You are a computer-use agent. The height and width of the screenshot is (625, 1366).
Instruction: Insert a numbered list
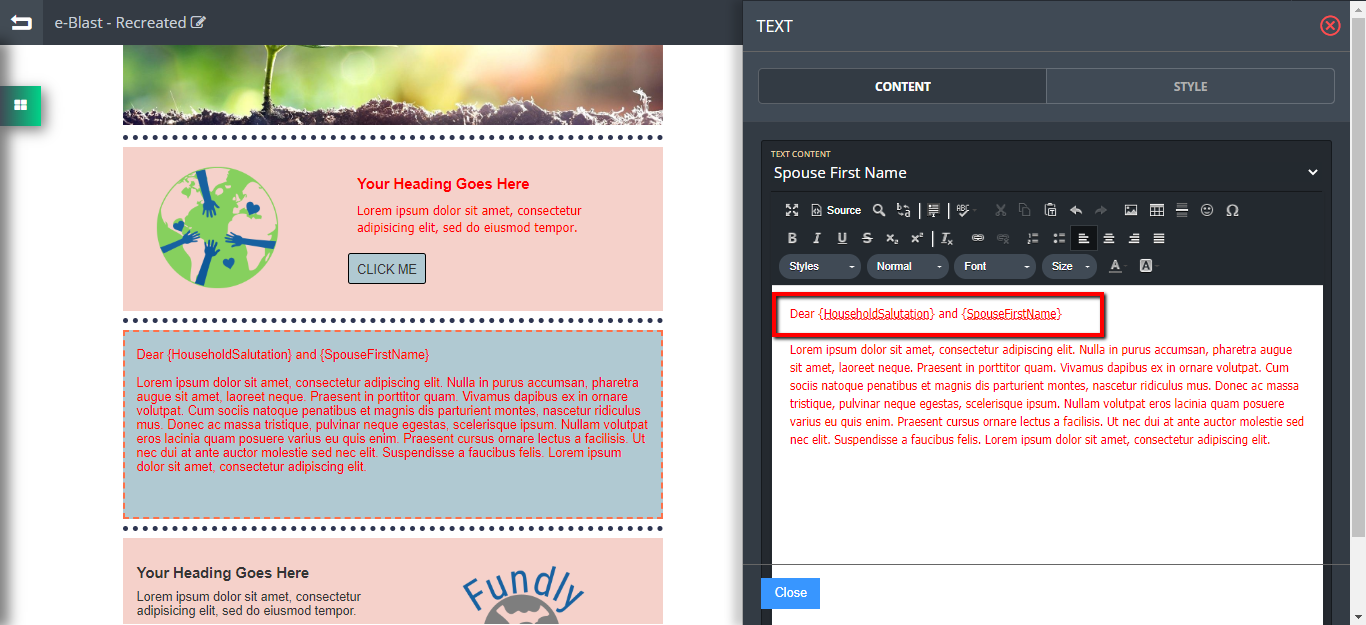coord(1033,238)
